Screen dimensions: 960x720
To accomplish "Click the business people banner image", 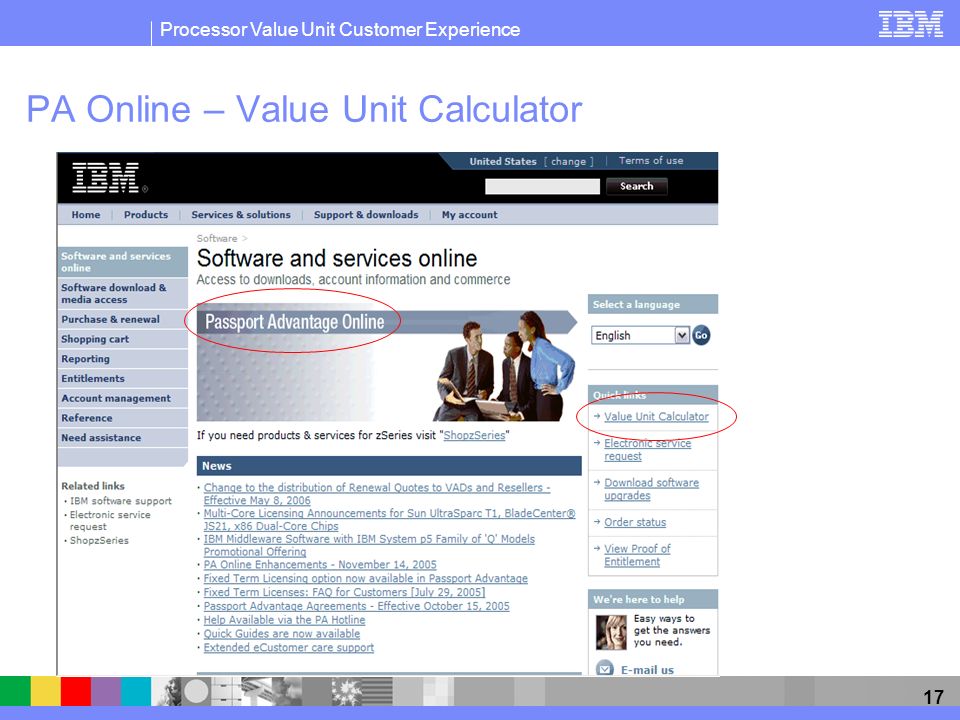I will coord(506,366).
